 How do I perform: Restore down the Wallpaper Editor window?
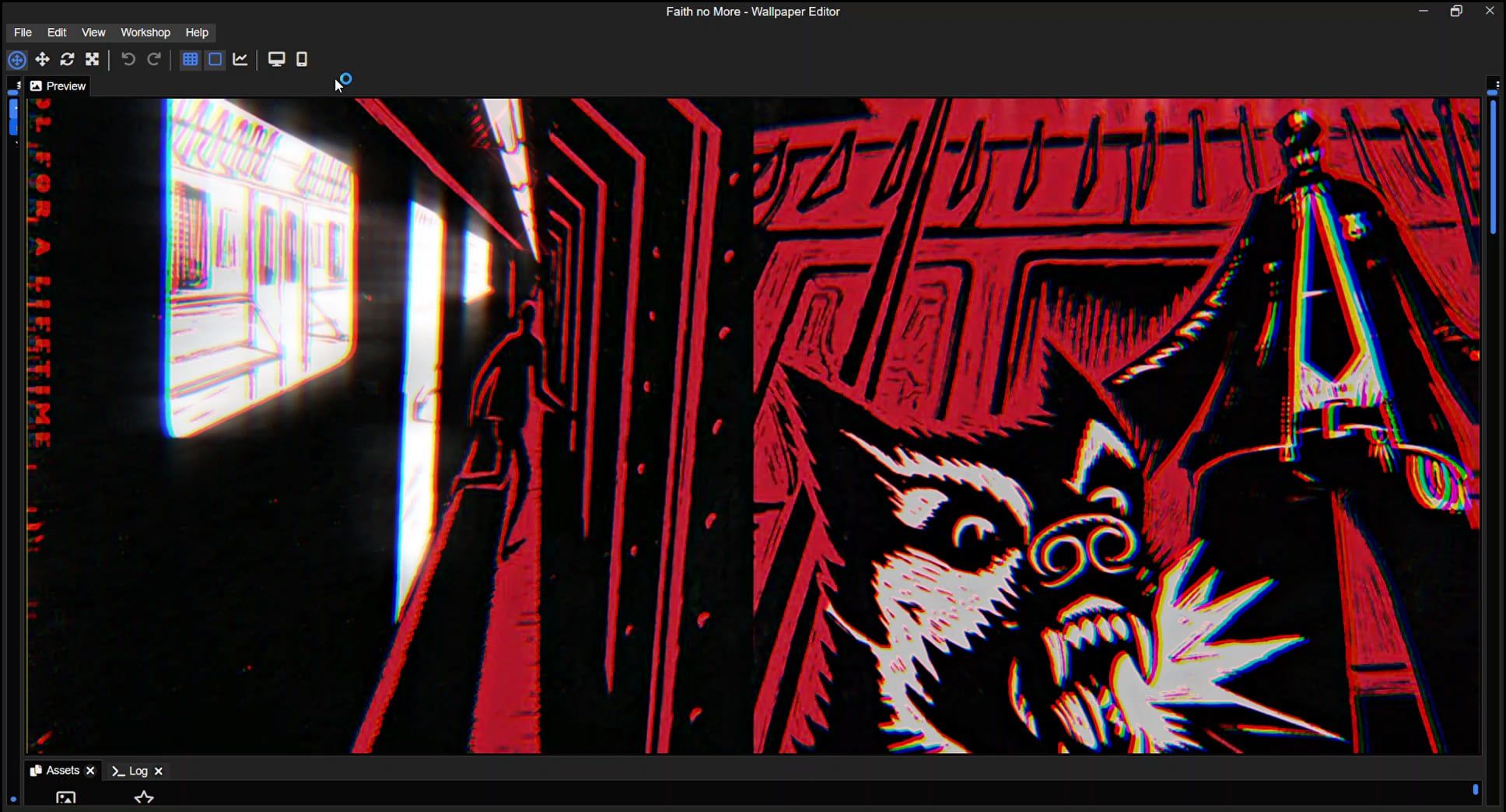pos(1456,11)
